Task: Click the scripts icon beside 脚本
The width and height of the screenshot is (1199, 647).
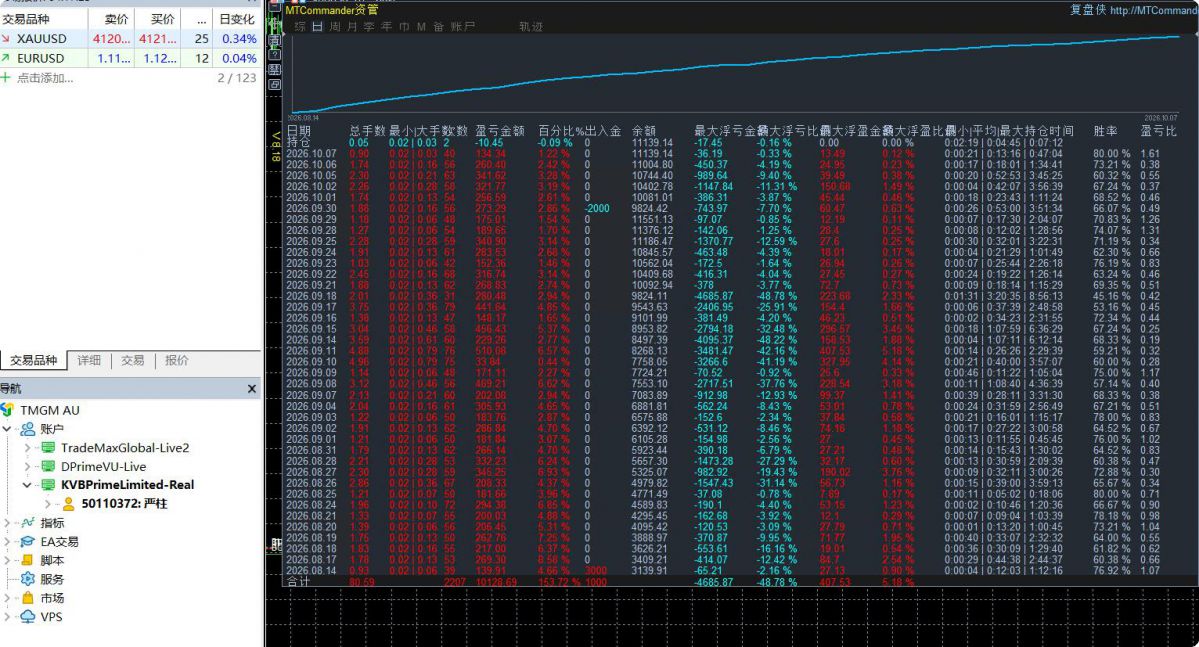Action: tap(28, 561)
